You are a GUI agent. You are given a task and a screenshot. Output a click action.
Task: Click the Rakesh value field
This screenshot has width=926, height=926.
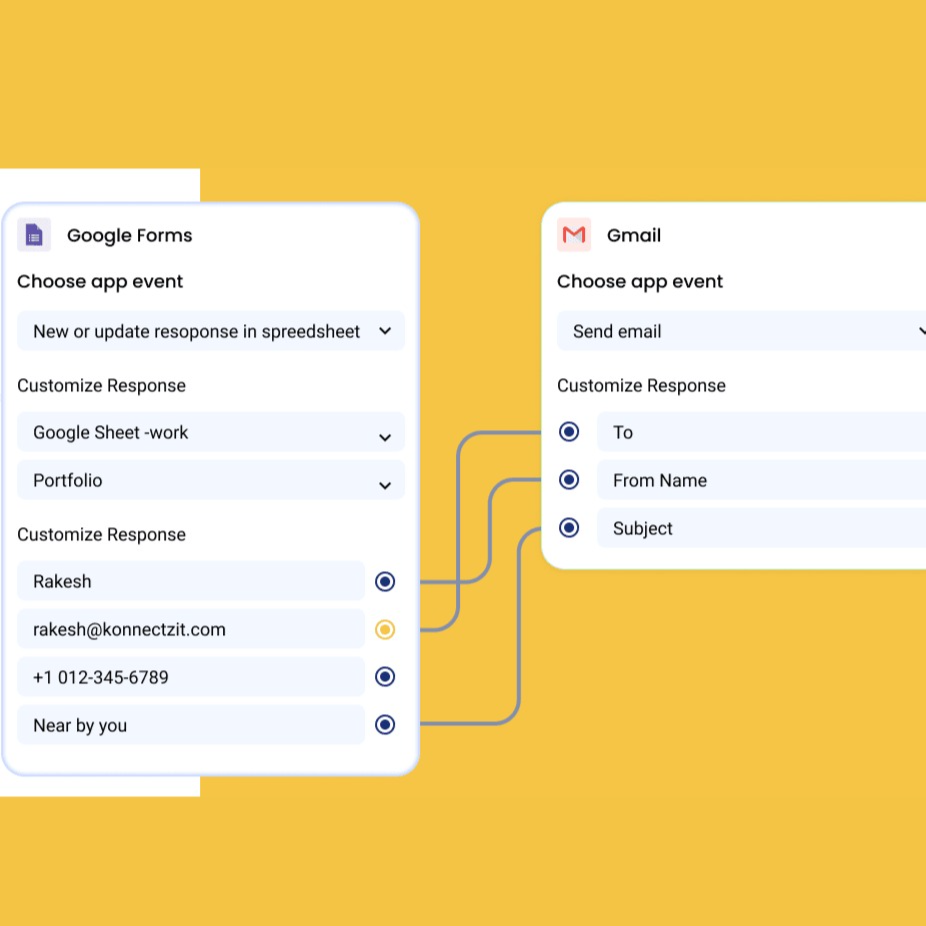190,581
